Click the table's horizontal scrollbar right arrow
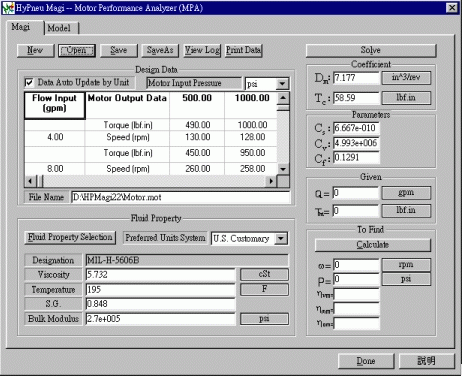This screenshot has width=462, height=376. (x=271, y=181)
